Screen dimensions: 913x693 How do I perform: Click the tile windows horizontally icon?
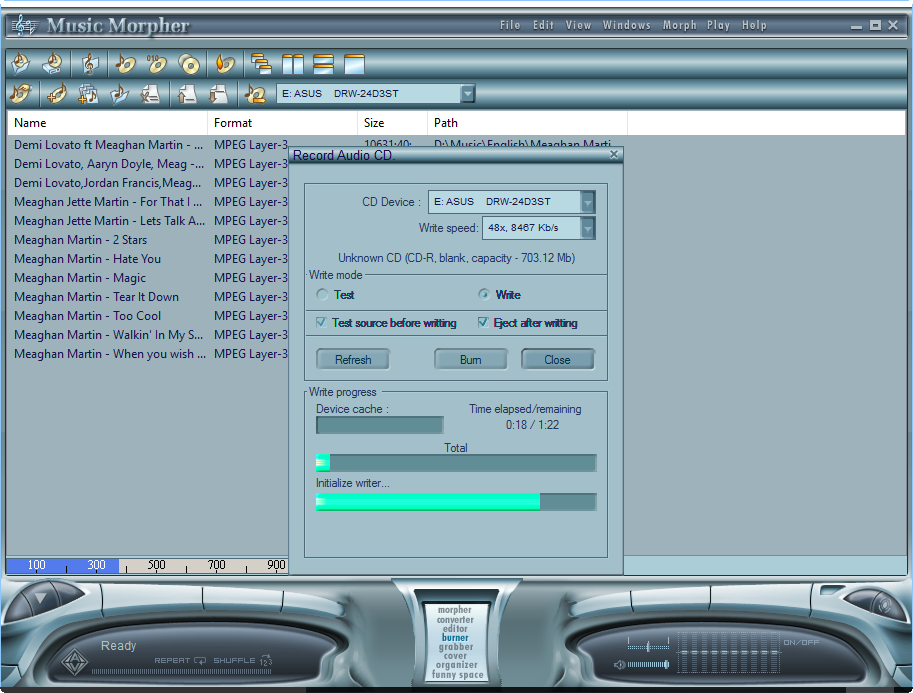(x=324, y=63)
